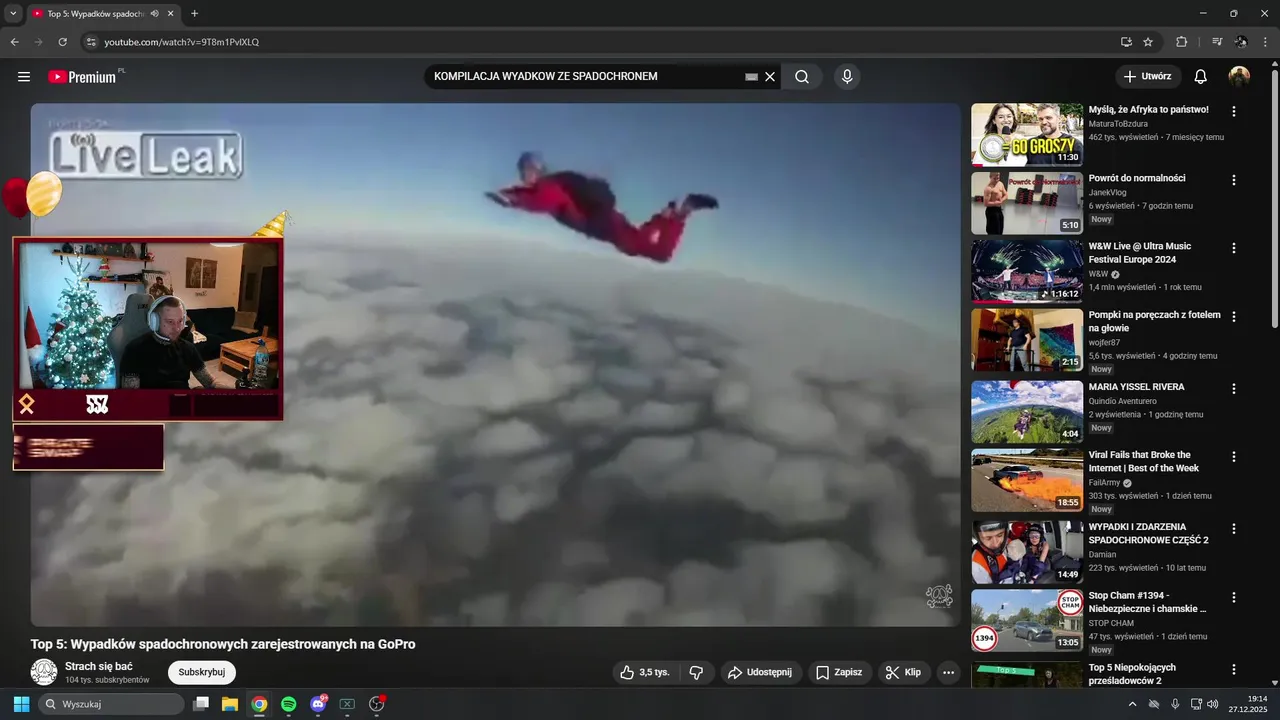Open Chrome extensions puzzle icon
This screenshot has height=720, width=1280.
click(x=1182, y=42)
